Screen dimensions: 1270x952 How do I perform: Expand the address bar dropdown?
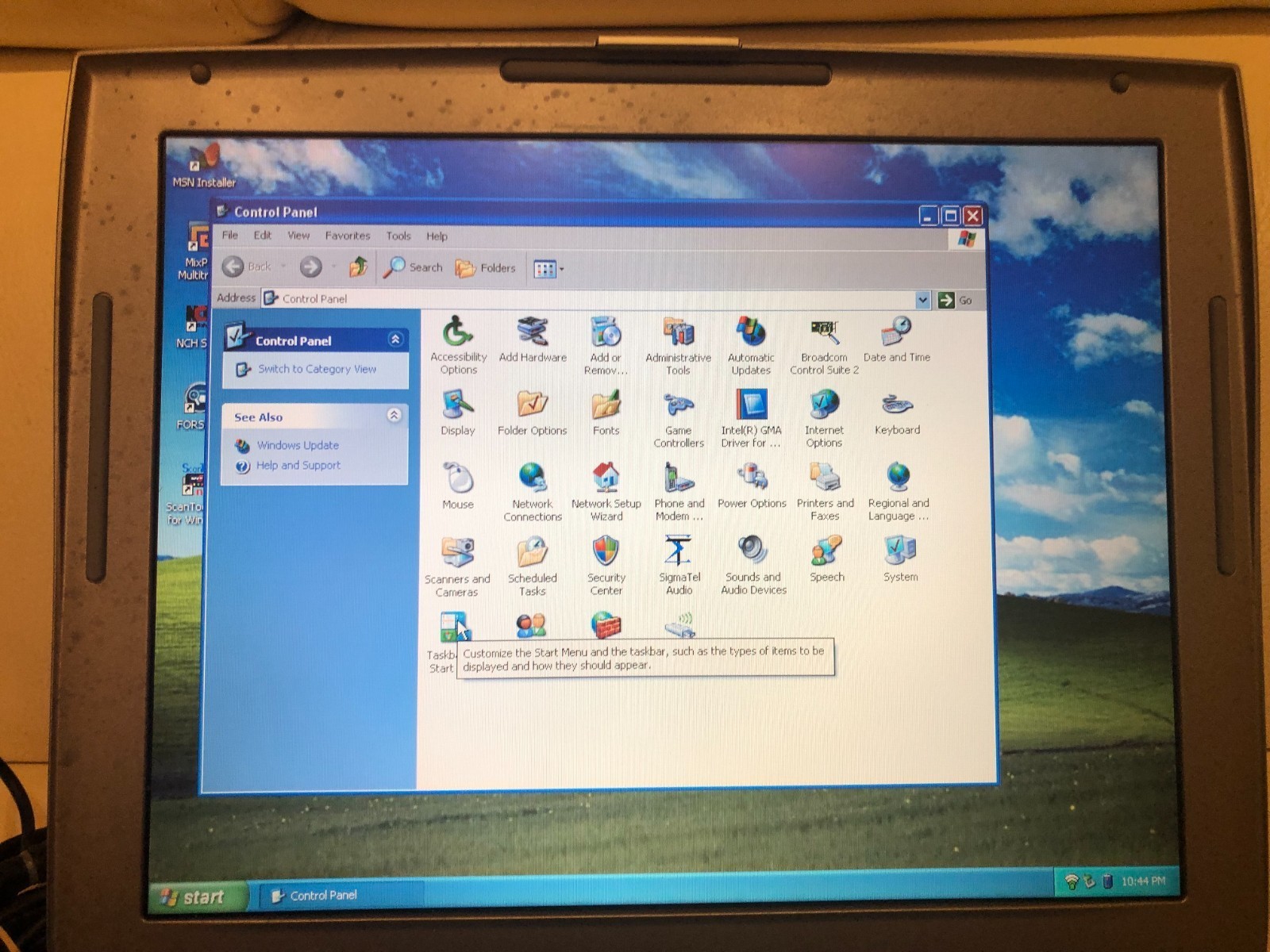pos(922,300)
